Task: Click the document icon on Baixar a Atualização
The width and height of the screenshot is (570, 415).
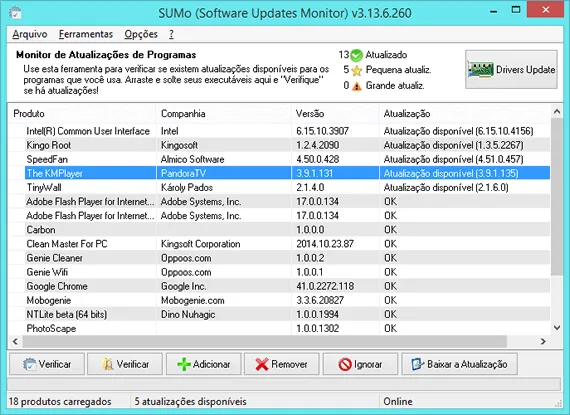Action: coord(418,364)
